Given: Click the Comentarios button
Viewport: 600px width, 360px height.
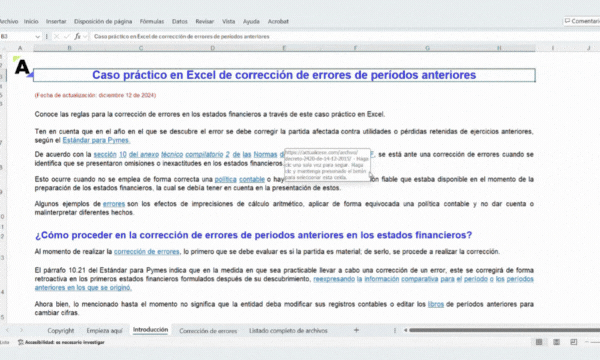Looking at the screenshot, I should tap(582, 21).
